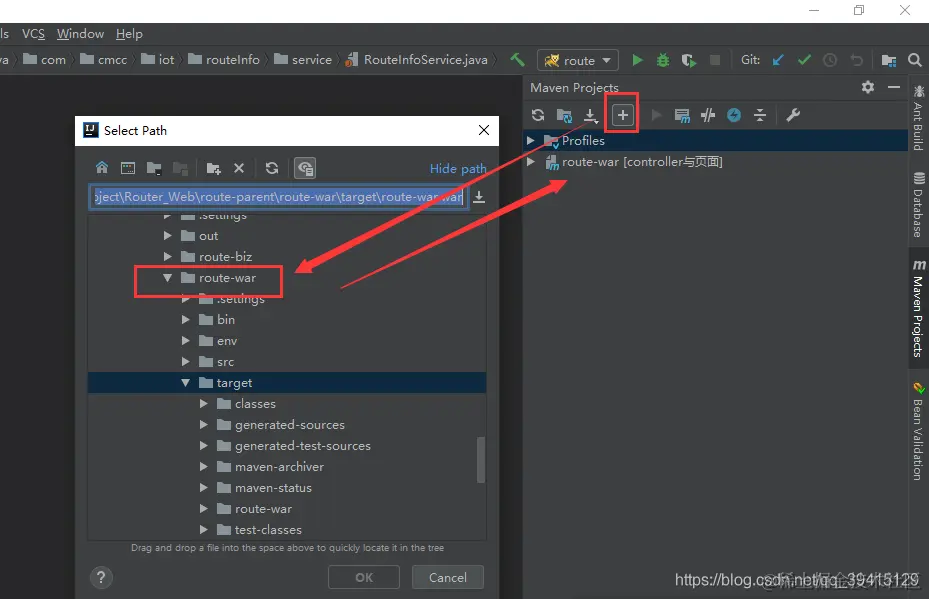Open the Help menu
Image resolution: width=929 pixels, height=599 pixels.
point(129,34)
